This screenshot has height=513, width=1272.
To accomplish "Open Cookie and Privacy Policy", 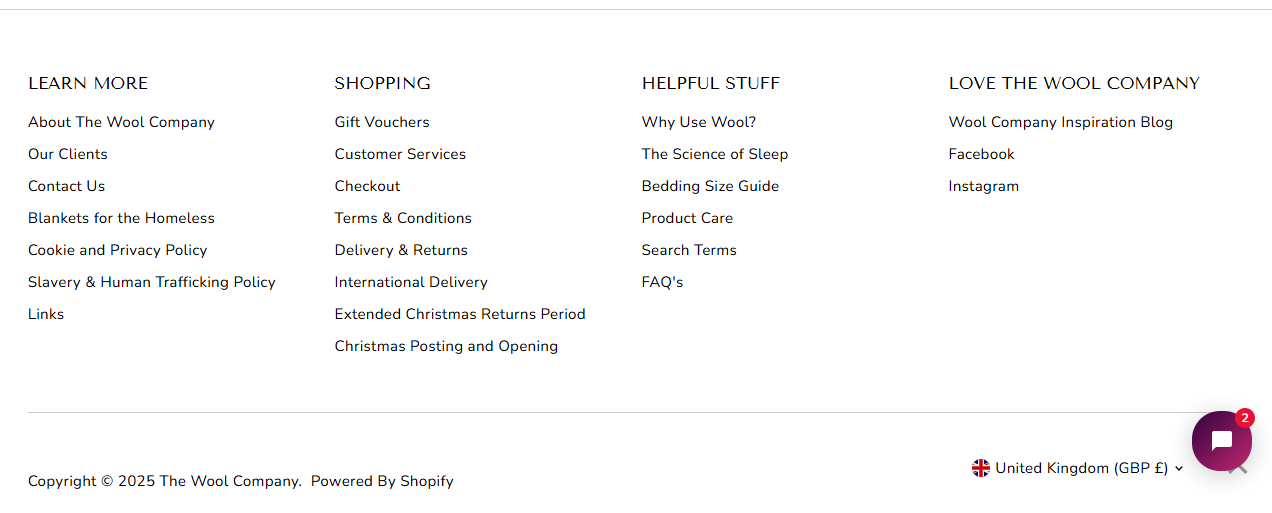I will pos(117,250).
